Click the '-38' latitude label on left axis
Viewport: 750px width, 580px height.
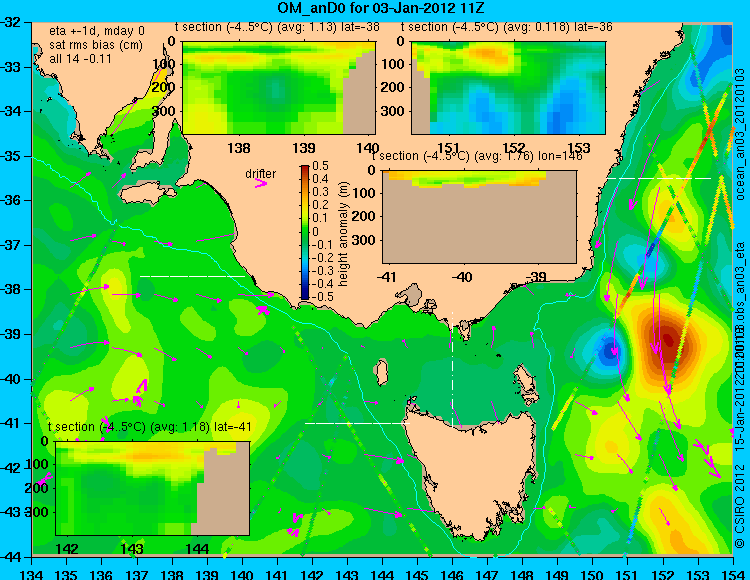pos(11,289)
